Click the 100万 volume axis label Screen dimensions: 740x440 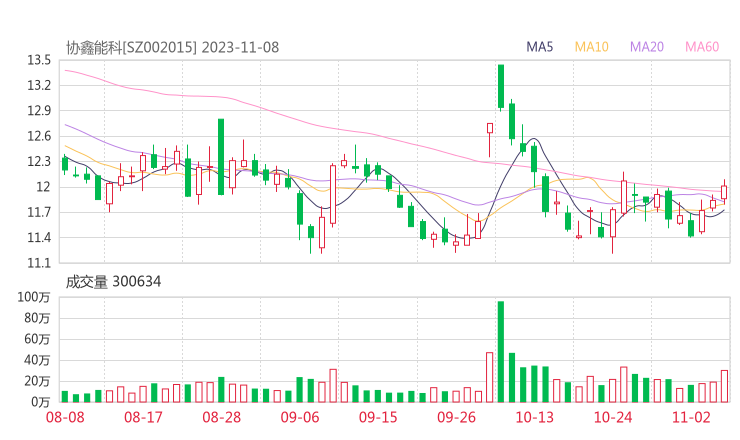[34, 297]
